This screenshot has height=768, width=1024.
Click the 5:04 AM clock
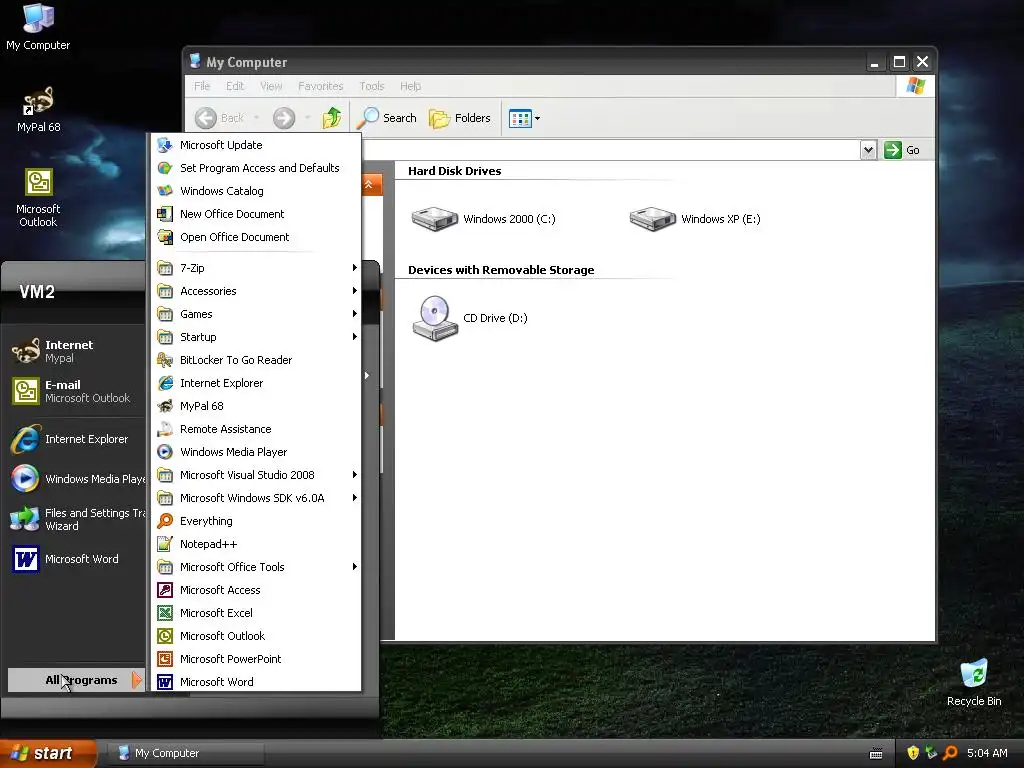coord(987,753)
